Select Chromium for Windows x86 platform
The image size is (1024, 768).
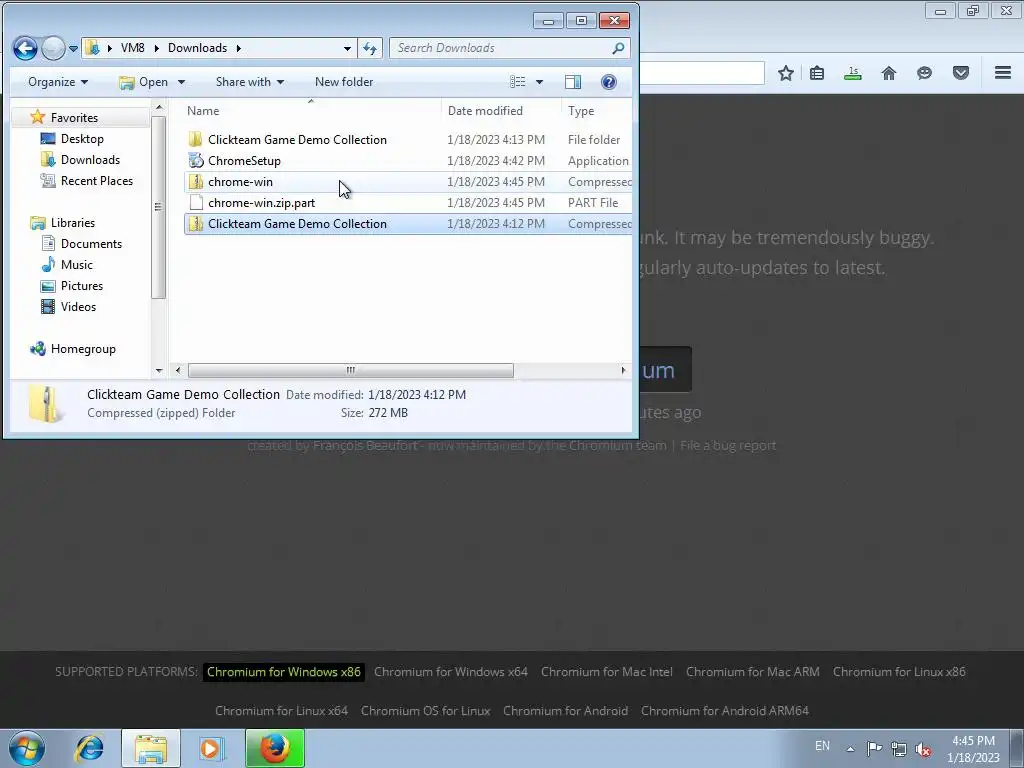tap(283, 671)
